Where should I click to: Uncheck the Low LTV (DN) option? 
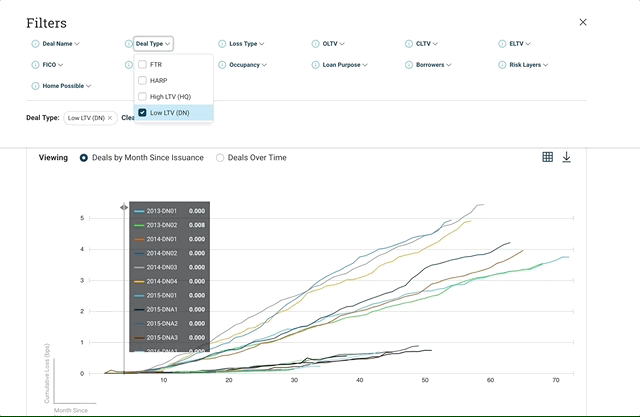point(142,113)
